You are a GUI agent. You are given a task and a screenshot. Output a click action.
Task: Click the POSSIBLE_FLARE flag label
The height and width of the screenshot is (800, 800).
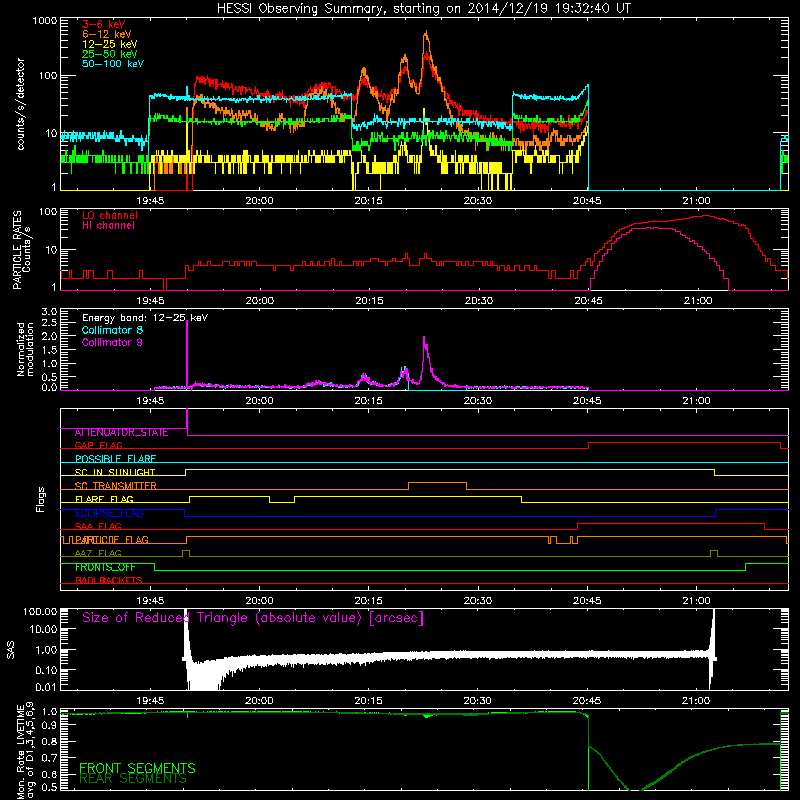click(115, 459)
